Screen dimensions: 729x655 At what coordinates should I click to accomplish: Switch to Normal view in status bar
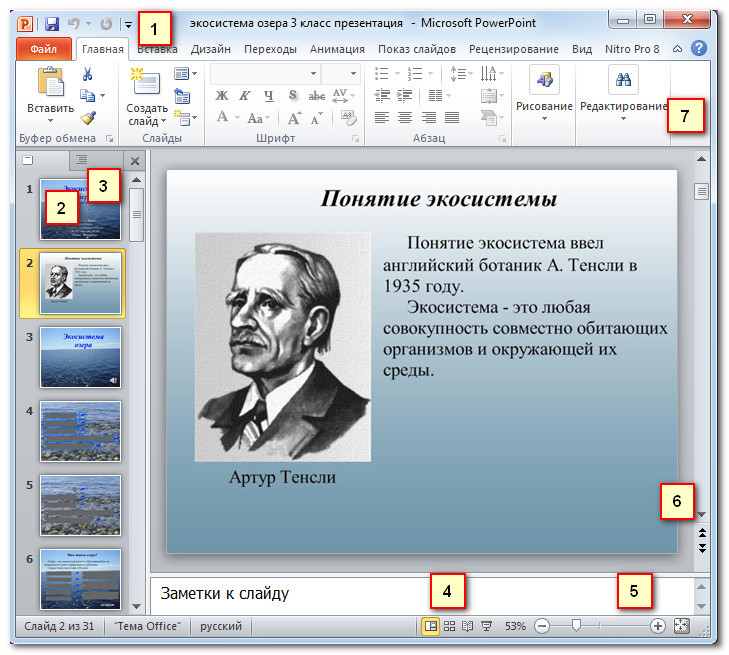tap(431, 626)
